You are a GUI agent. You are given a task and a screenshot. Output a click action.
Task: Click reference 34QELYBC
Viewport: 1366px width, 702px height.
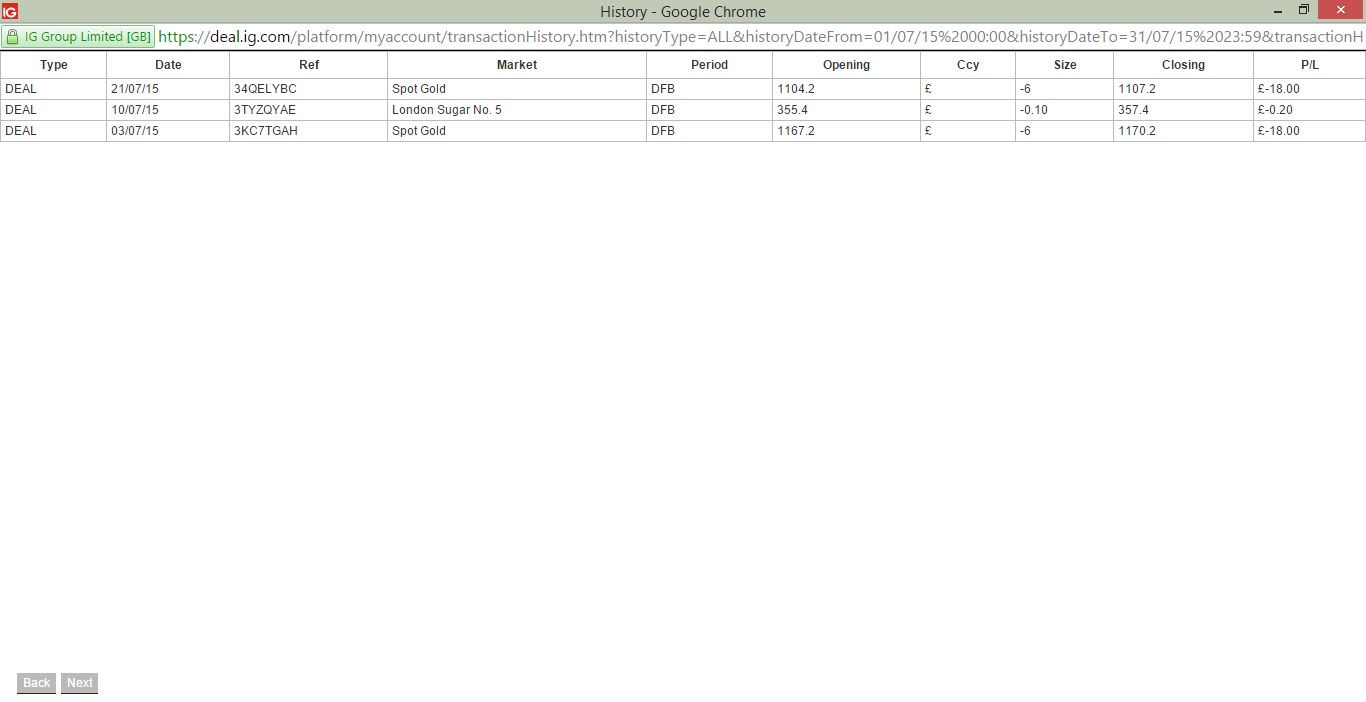tap(265, 89)
